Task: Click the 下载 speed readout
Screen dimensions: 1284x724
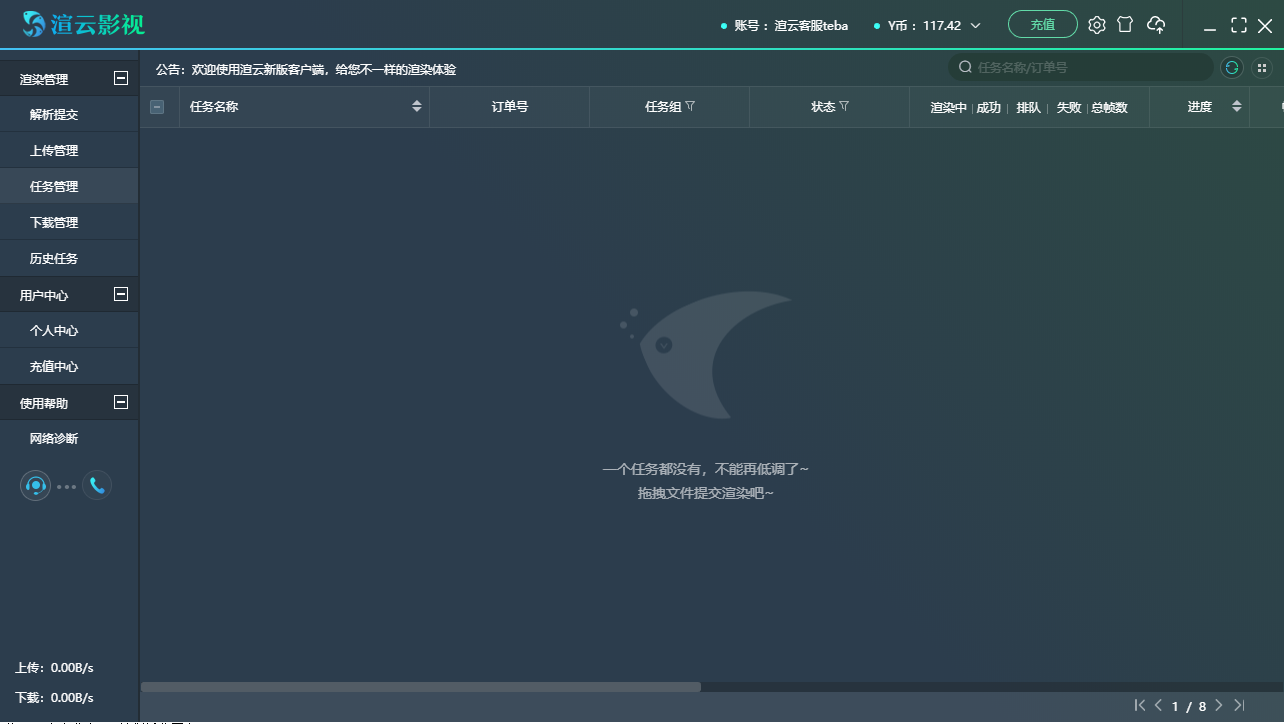Action: 54,698
